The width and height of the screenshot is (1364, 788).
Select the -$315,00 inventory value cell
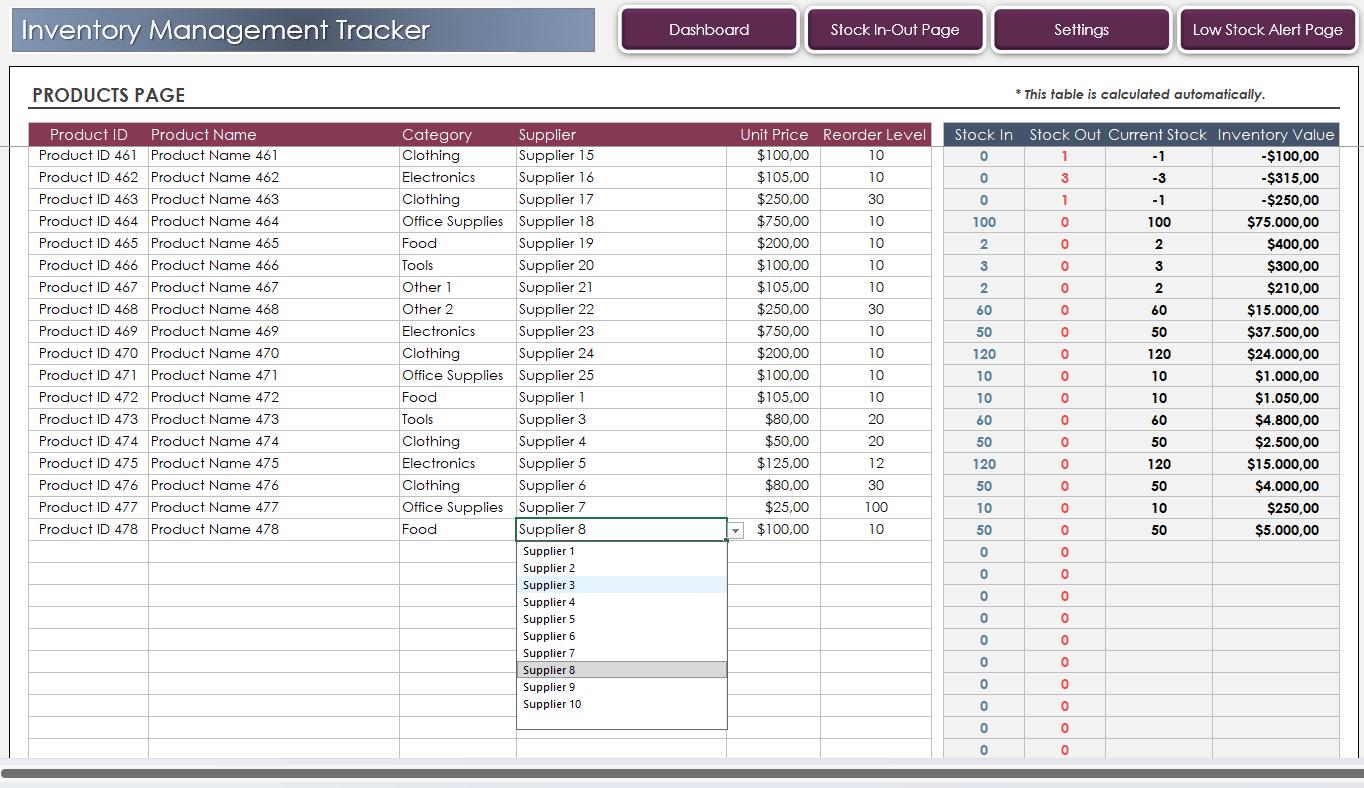(x=1276, y=178)
